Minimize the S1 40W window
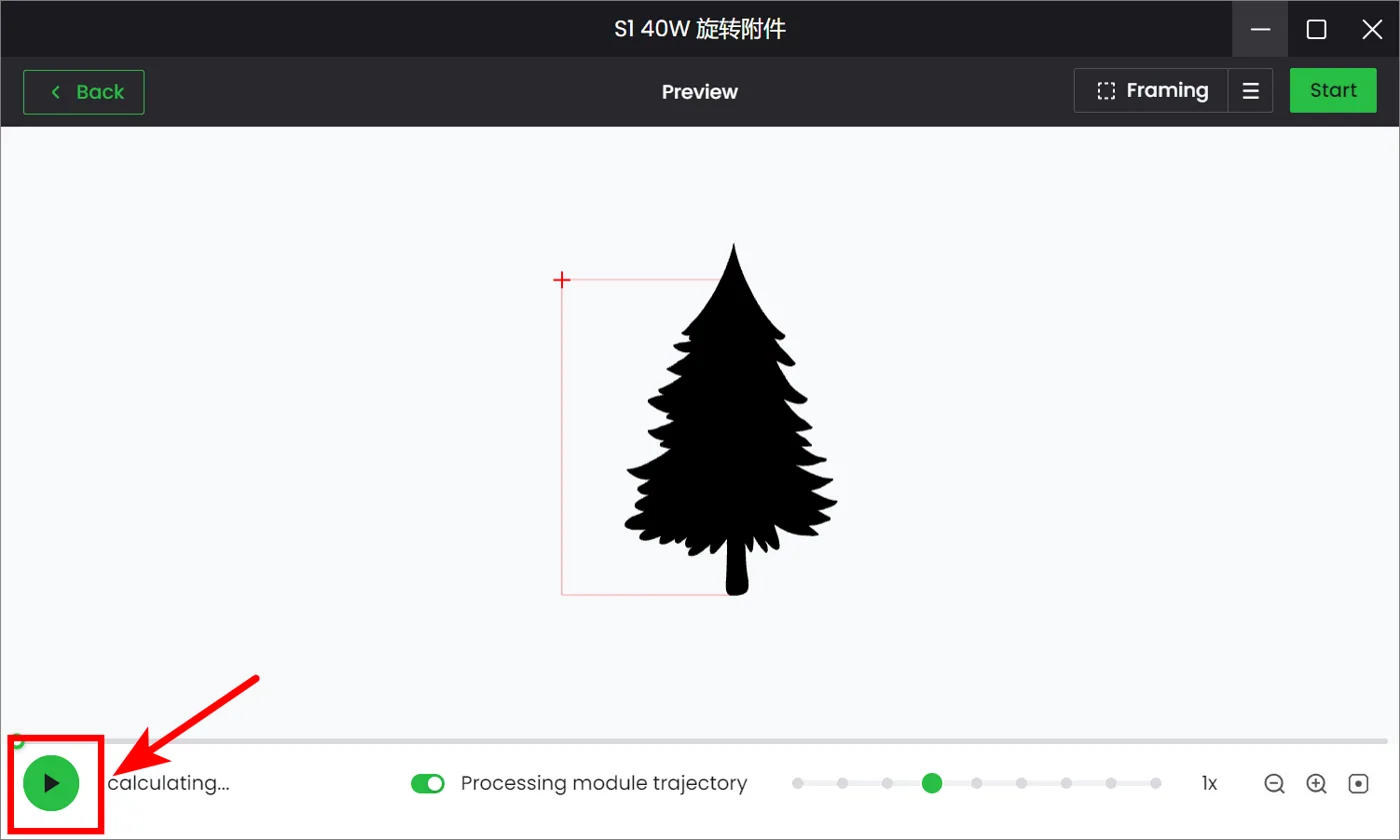This screenshot has height=840, width=1400. point(1260,29)
